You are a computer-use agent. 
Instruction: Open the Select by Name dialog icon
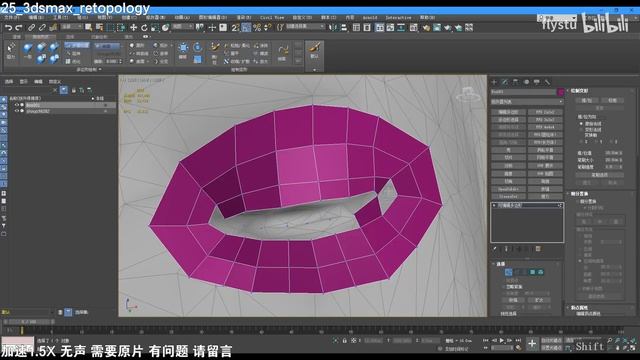(x=99, y=27)
